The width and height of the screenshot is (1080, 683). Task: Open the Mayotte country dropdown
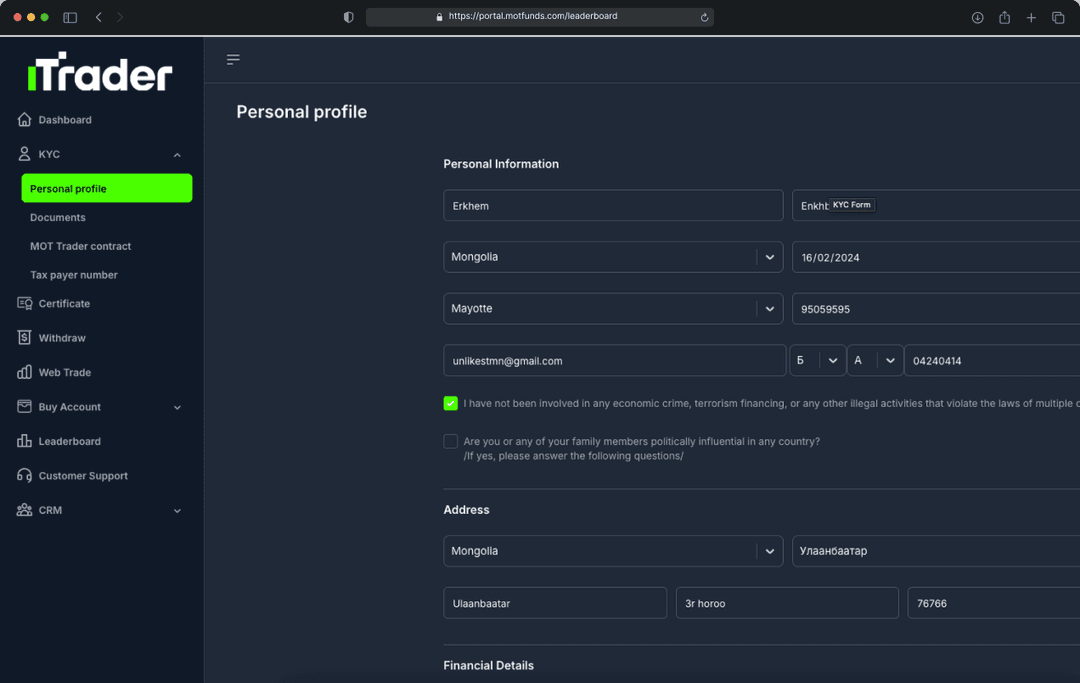(769, 309)
